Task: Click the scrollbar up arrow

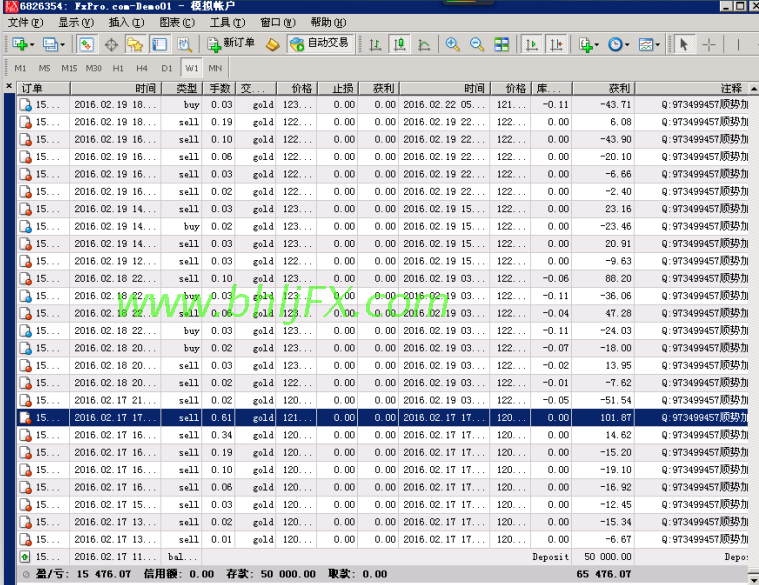Action: click(754, 88)
